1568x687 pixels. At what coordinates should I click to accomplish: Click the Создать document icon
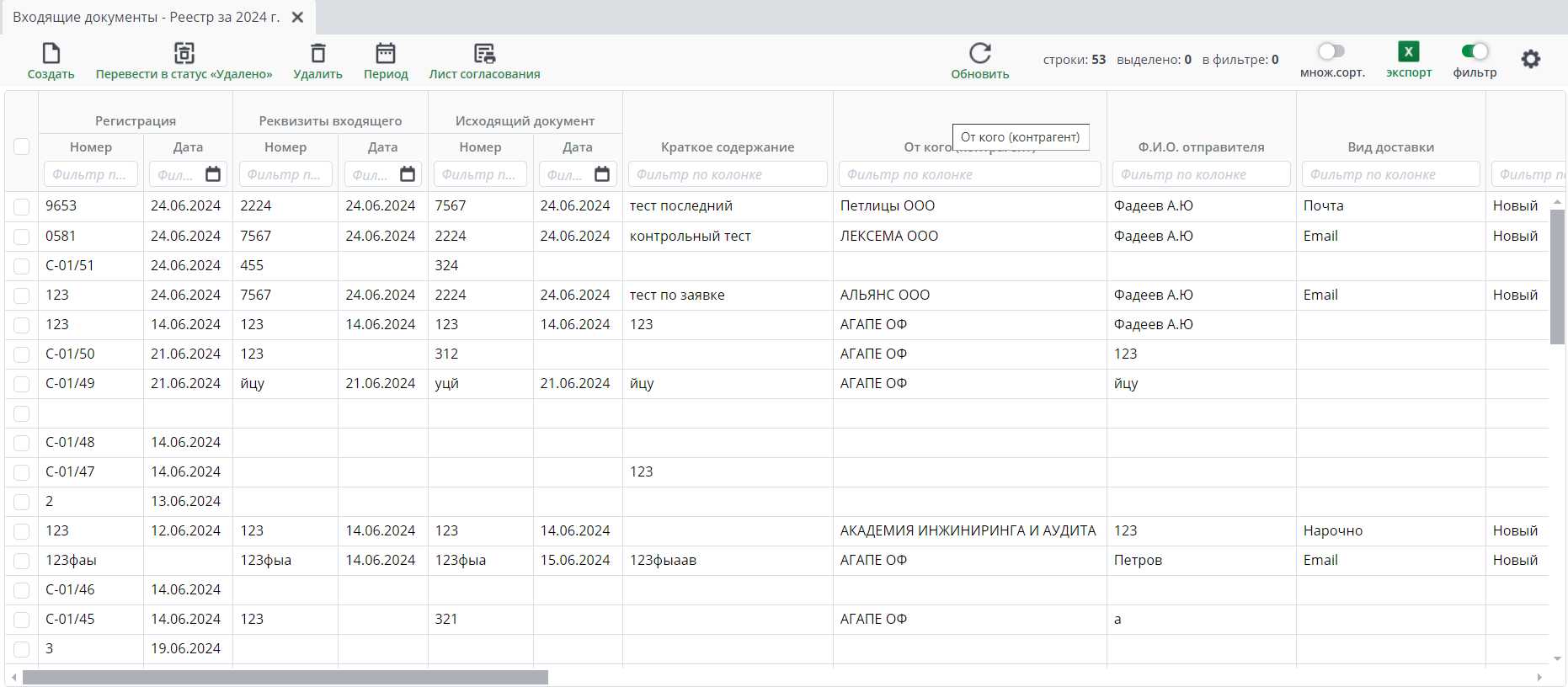(x=51, y=53)
